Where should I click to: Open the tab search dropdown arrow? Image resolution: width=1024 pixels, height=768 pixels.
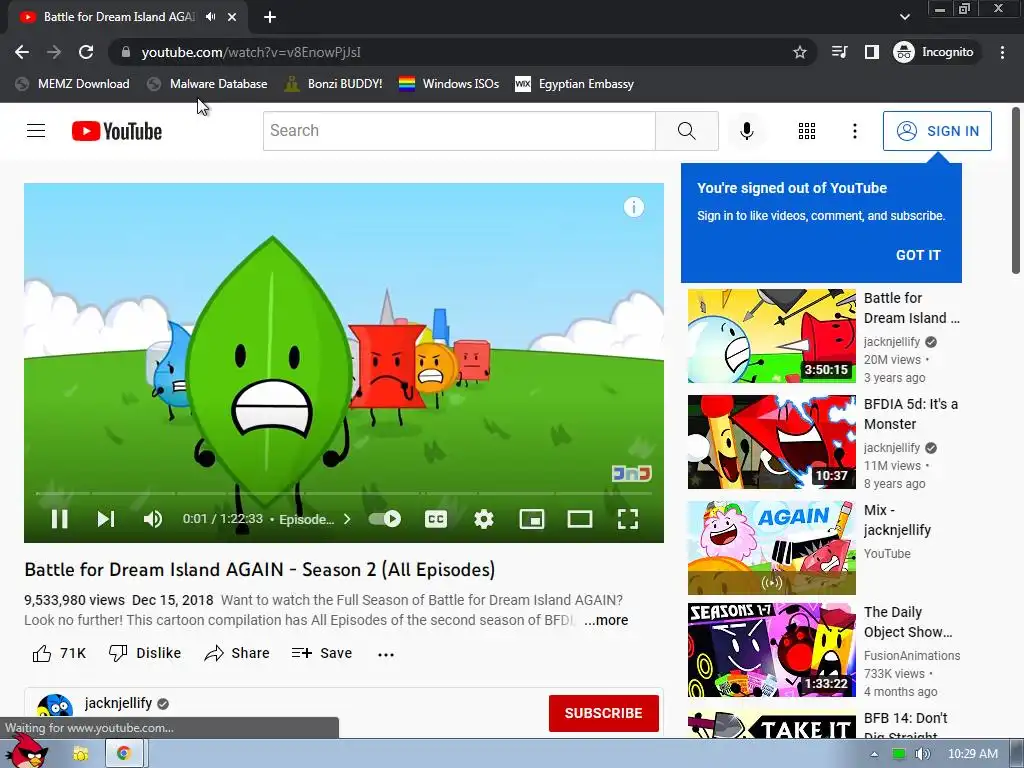pos(904,17)
